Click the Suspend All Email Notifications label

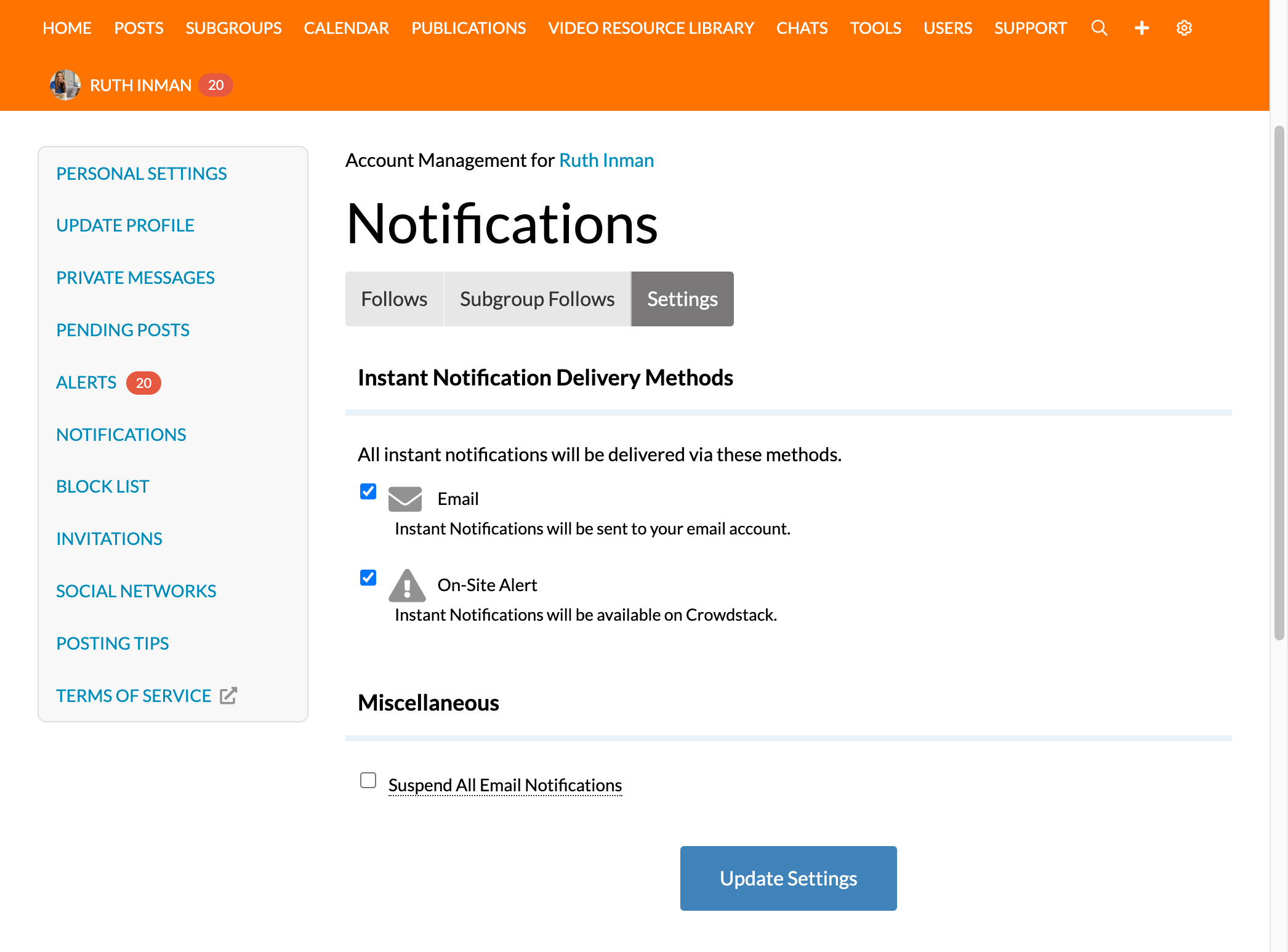[x=505, y=785]
